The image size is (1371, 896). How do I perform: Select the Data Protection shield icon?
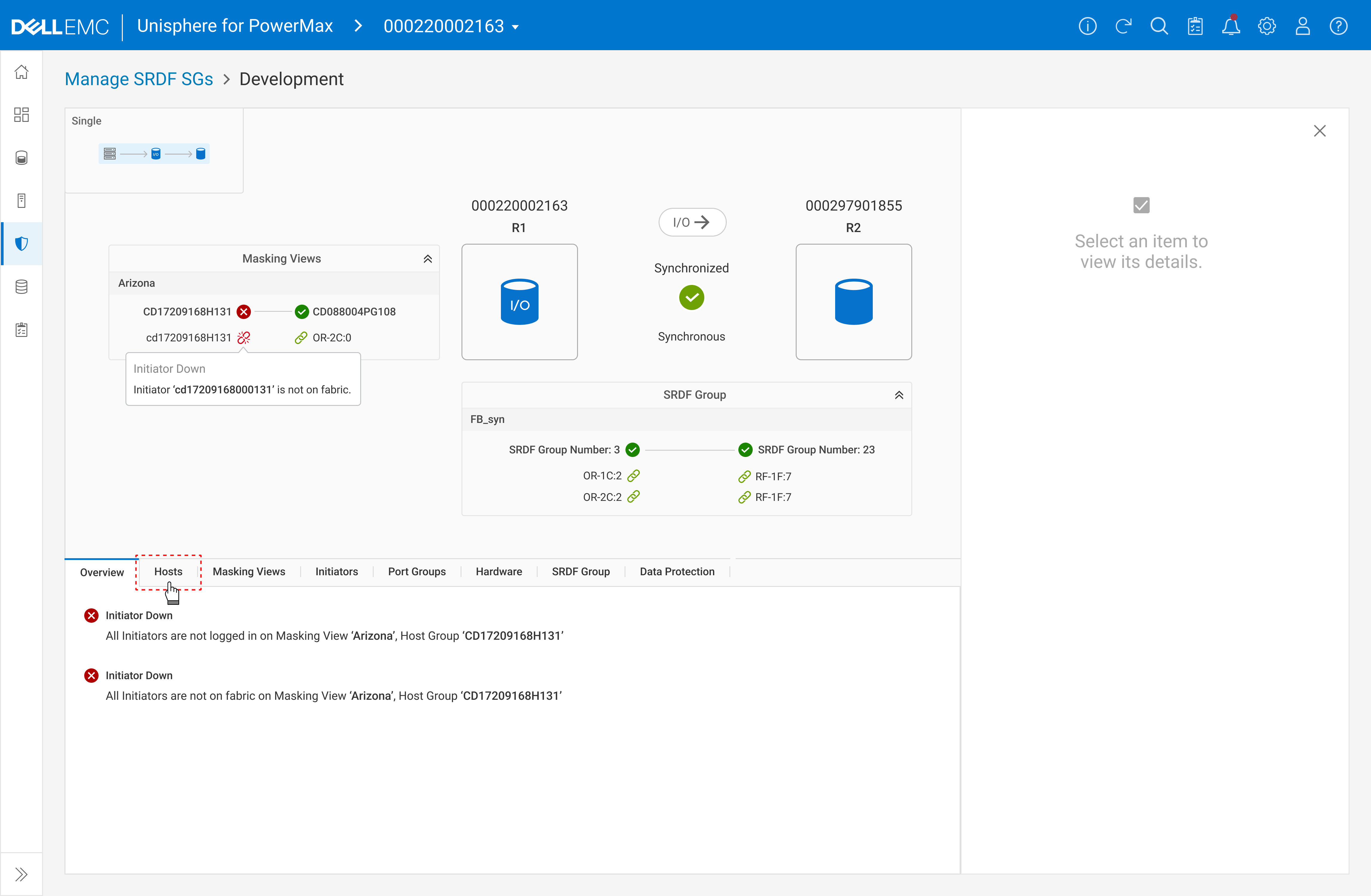pyautogui.click(x=21, y=244)
